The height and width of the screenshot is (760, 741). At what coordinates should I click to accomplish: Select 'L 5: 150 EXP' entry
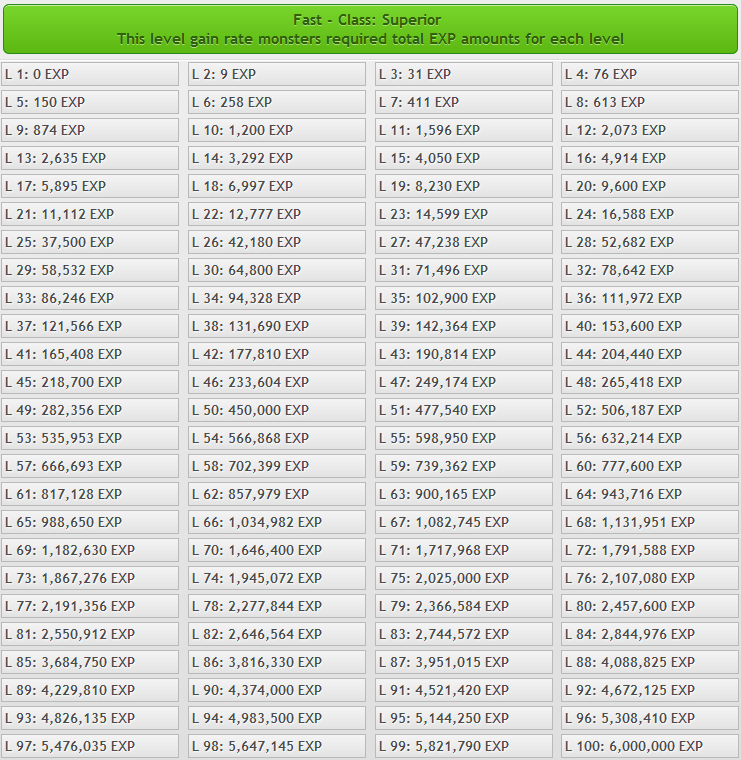[x=90, y=102]
